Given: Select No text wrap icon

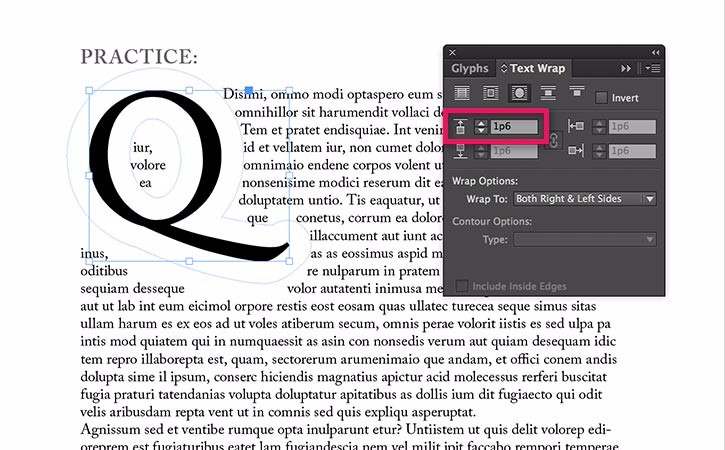Looking at the screenshot, I should 462,93.
